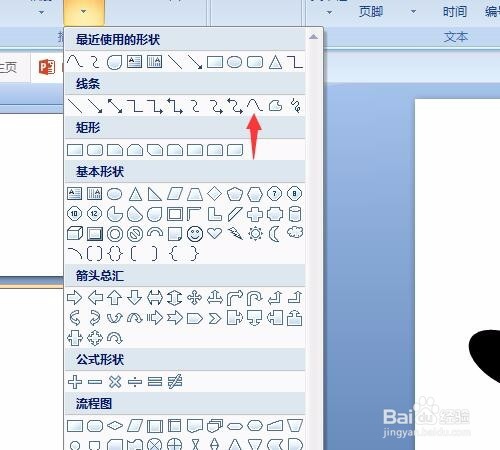Insert the Right Triangle basic shape
500x450 pixels.
tap(155, 194)
